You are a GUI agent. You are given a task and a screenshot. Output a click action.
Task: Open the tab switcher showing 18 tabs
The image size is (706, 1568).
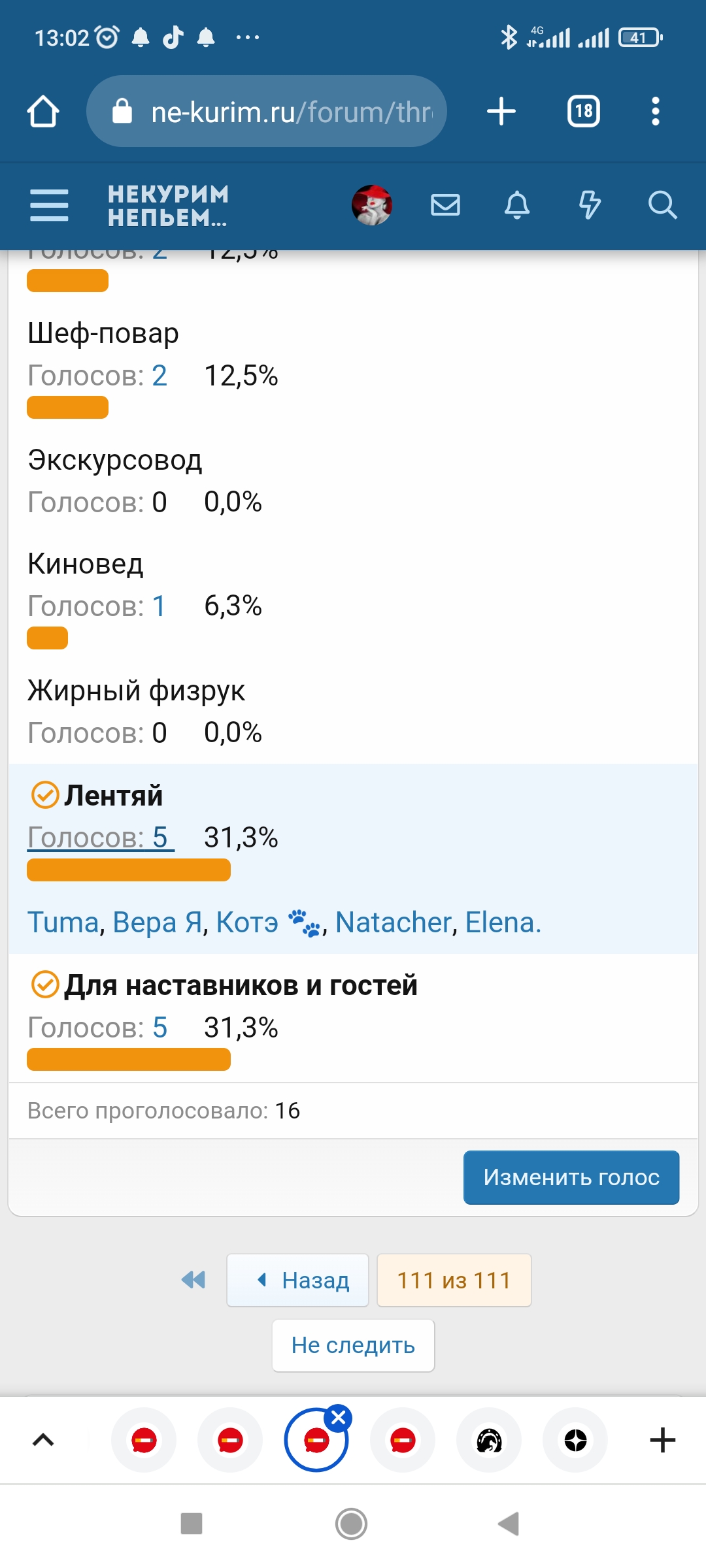click(583, 111)
